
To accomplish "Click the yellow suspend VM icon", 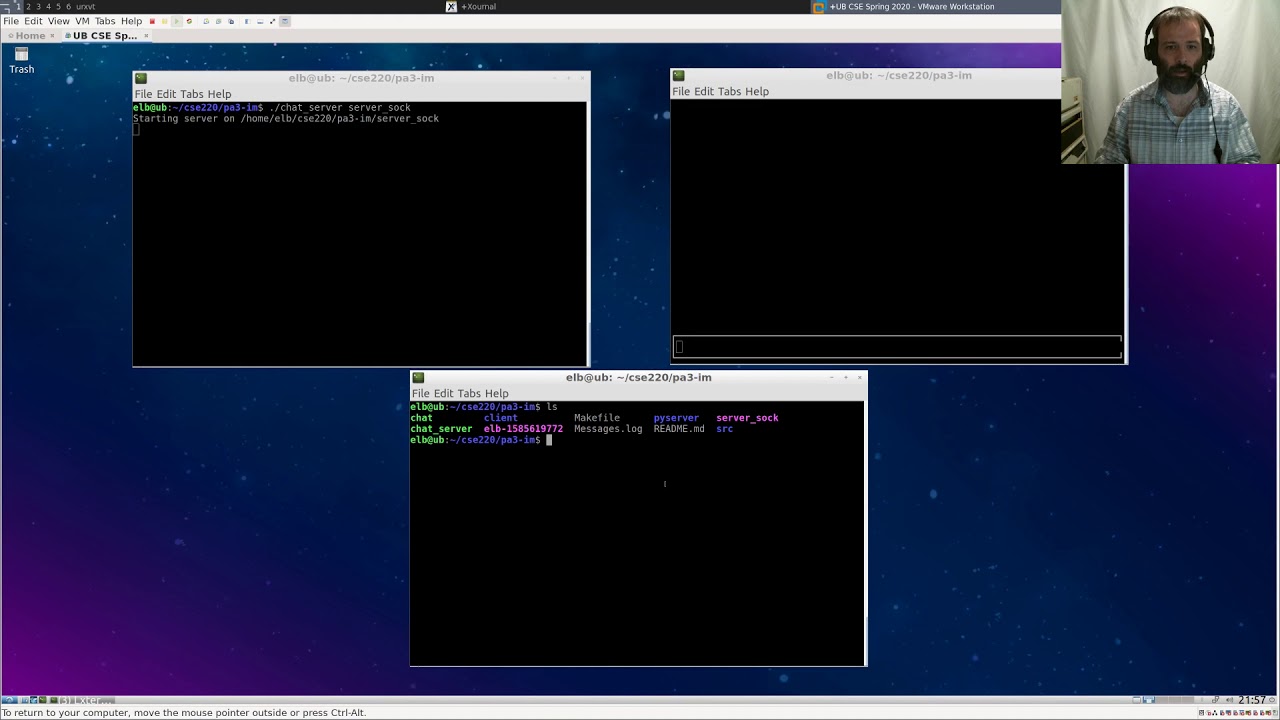I will 164,21.
